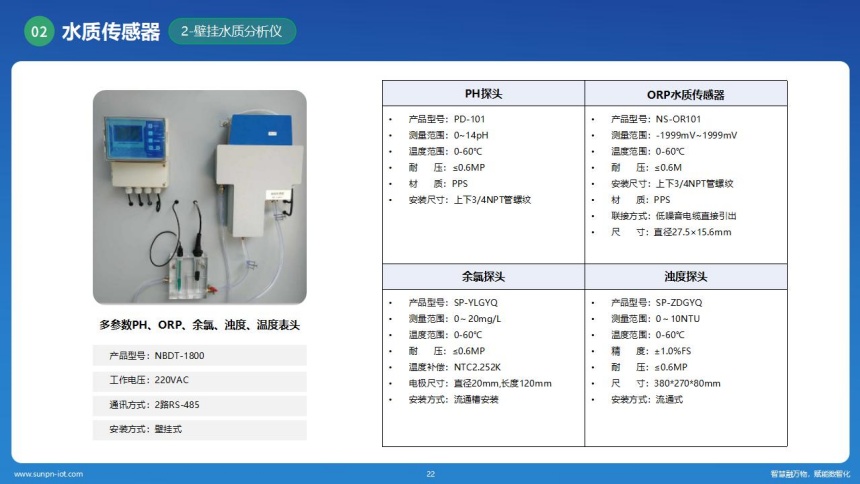This screenshot has height=484, width=860.
Task: Click 产品型号：SP-ZDGYQ line
Action: 657,302
